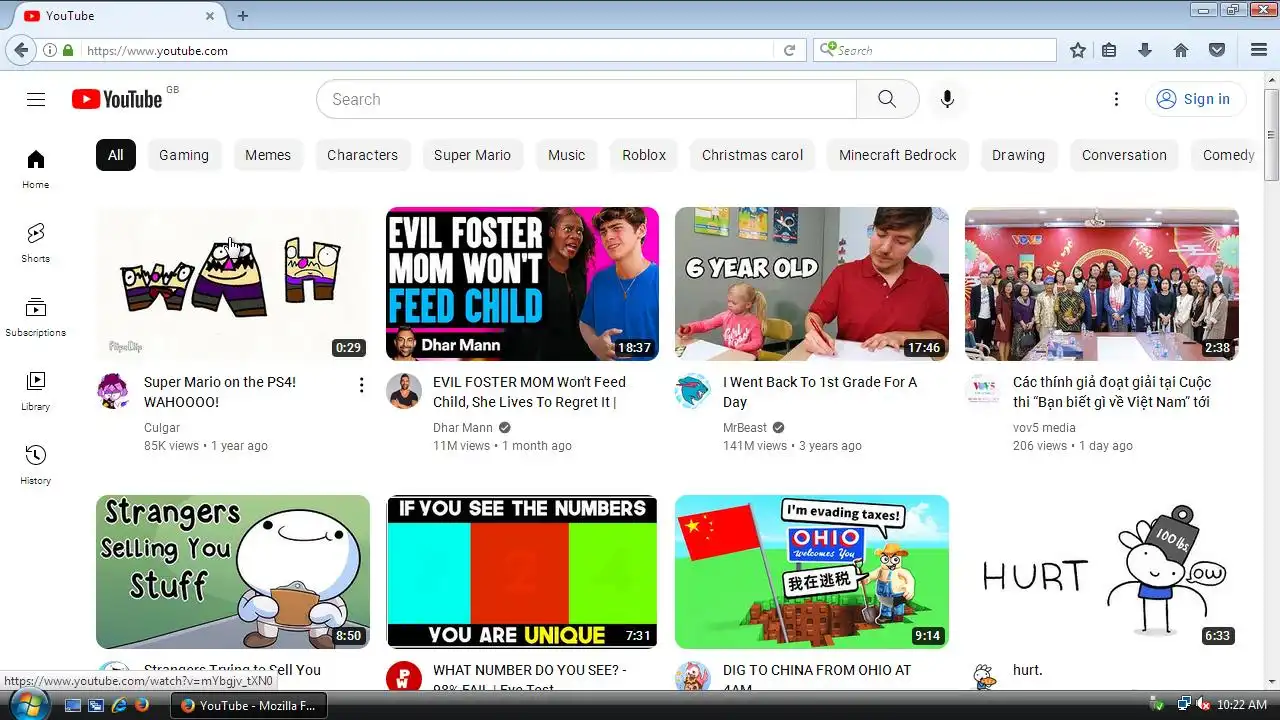Viewport: 1280px width, 720px height.
Task: Show site information icon in address bar
Action: click(49, 50)
